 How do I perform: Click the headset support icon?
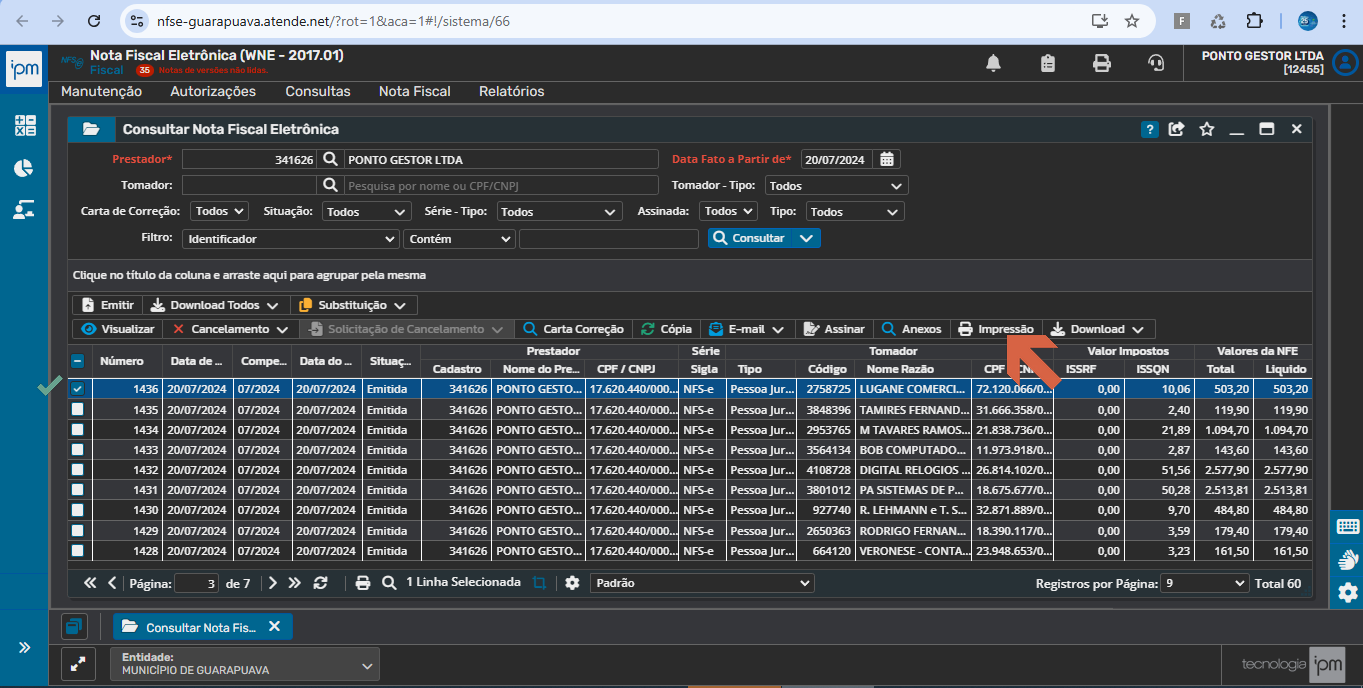pos(1156,63)
